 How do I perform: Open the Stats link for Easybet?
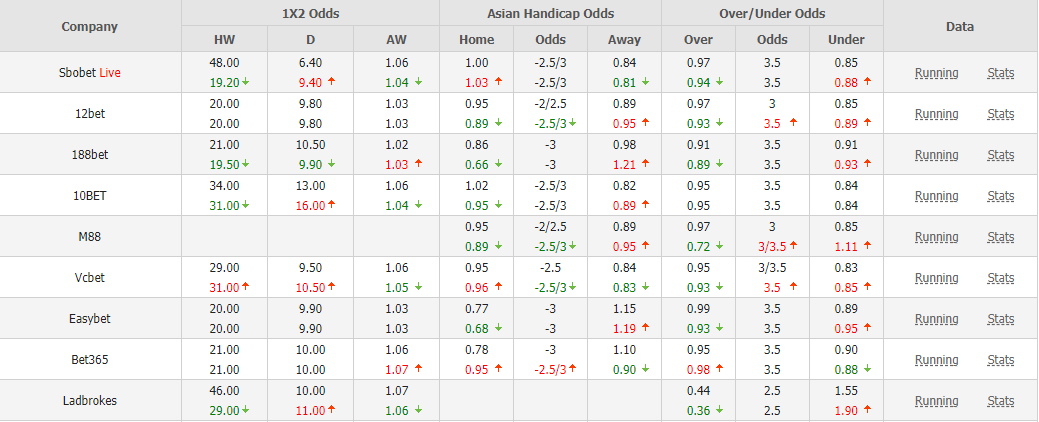click(x=1000, y=319)
